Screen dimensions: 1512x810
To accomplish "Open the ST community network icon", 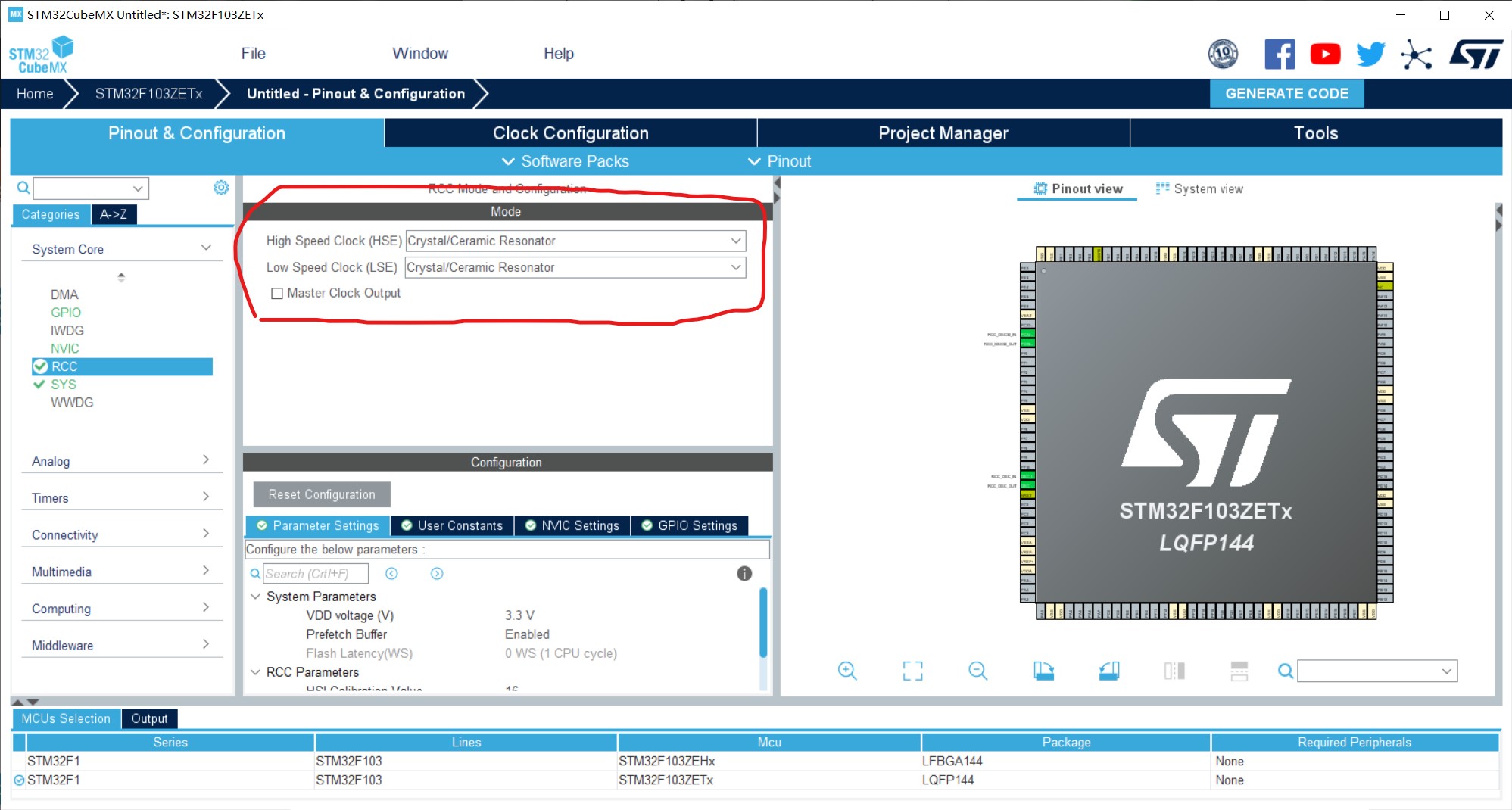I will click(1416, 55).
